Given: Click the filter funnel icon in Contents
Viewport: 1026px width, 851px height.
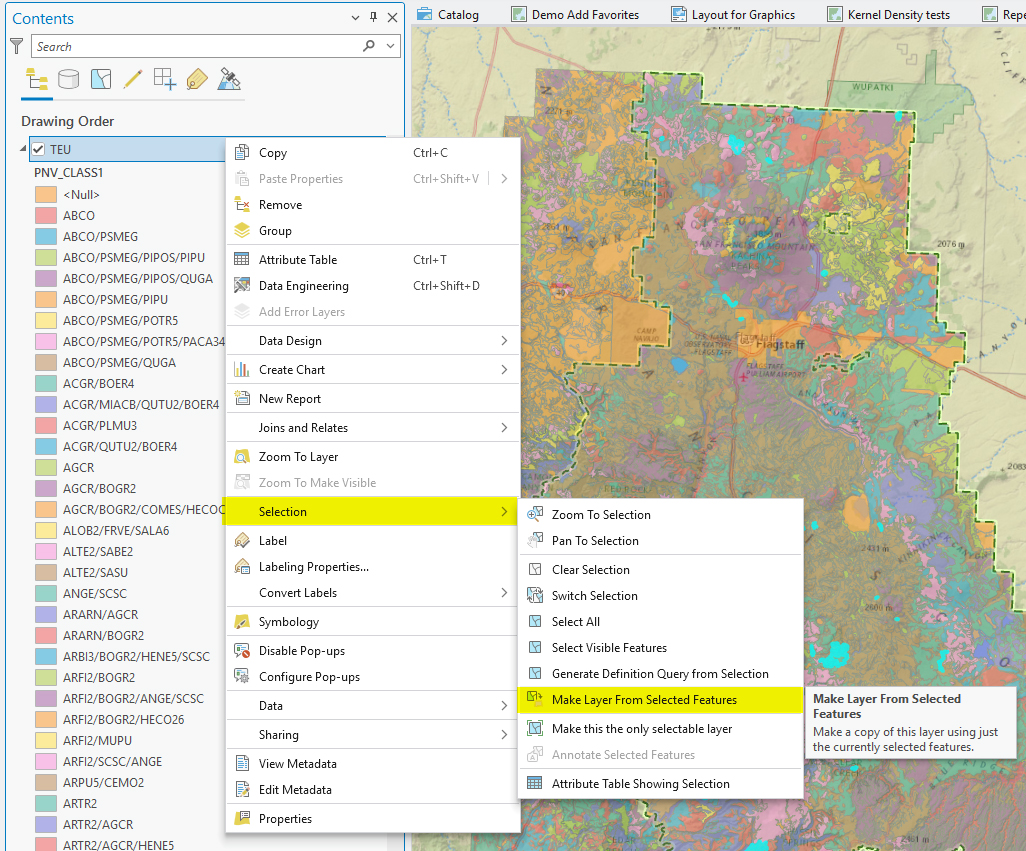Looking at the screenshot, I should [17, 46].
